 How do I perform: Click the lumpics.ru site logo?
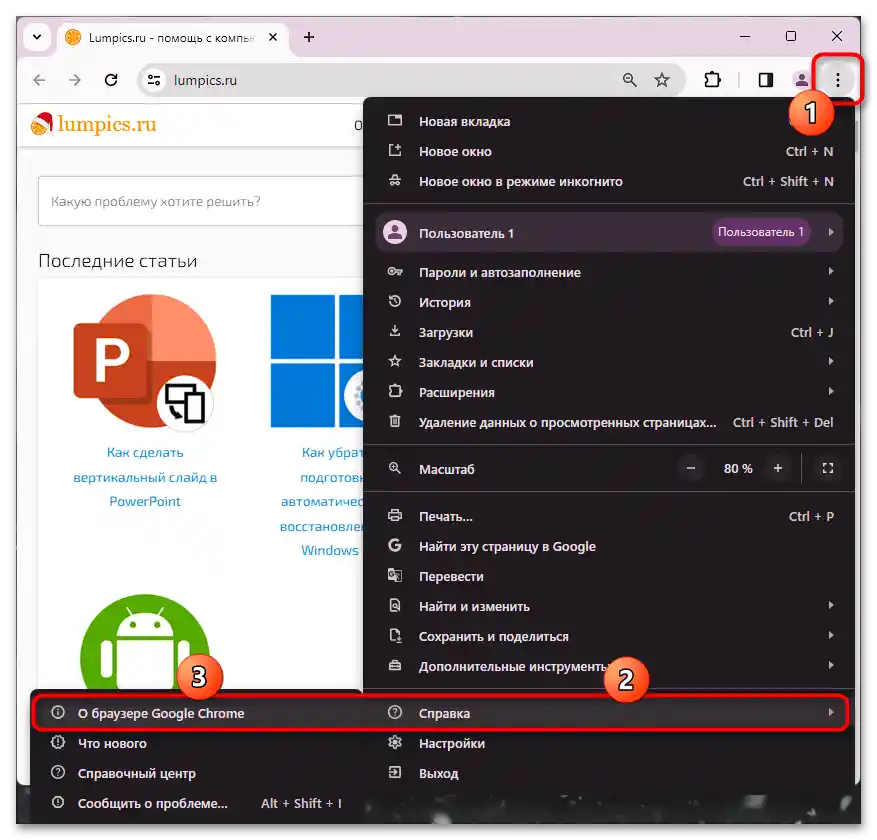pos(90,124)
